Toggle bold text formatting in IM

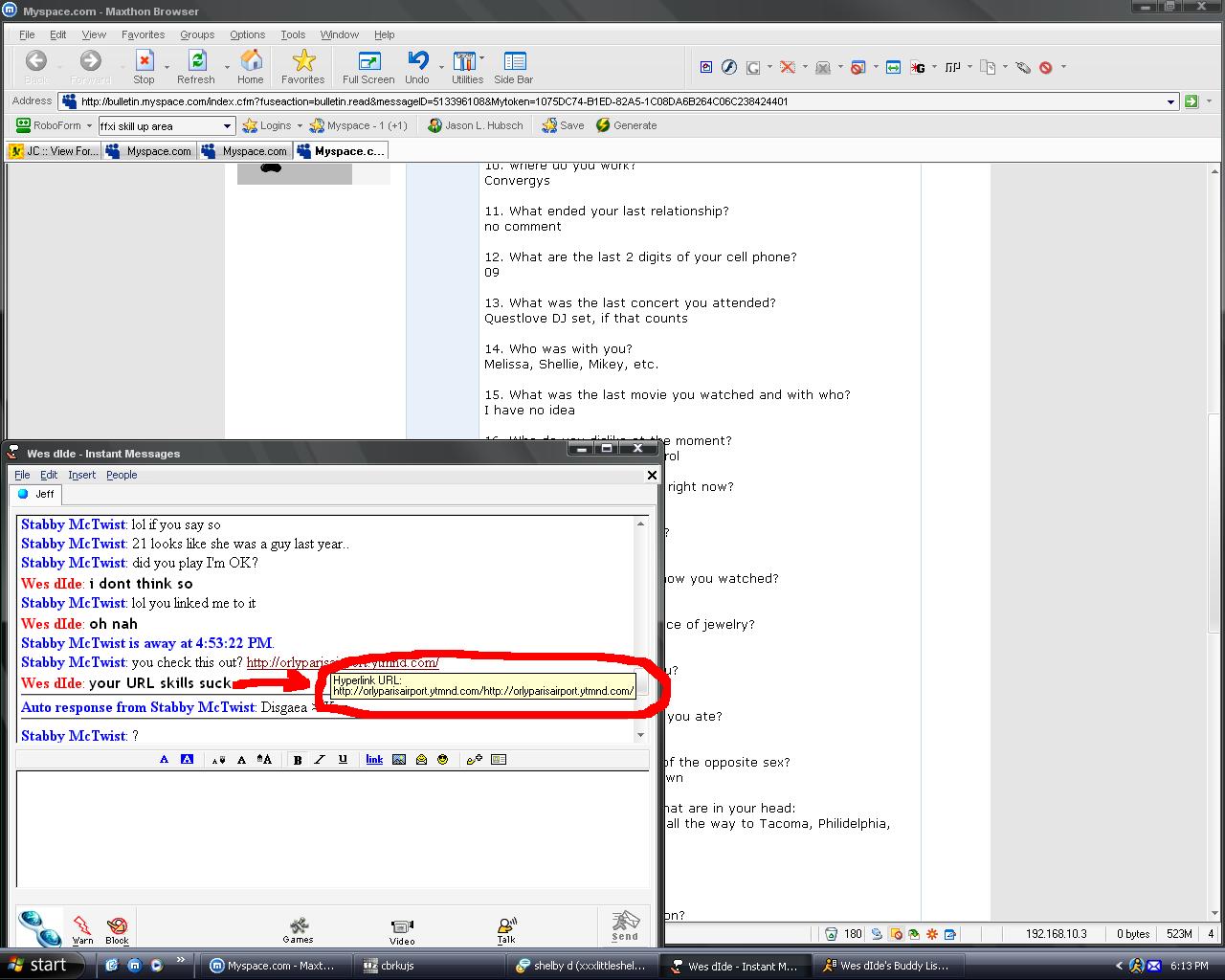pyautogui.click(x=298, y=760)
